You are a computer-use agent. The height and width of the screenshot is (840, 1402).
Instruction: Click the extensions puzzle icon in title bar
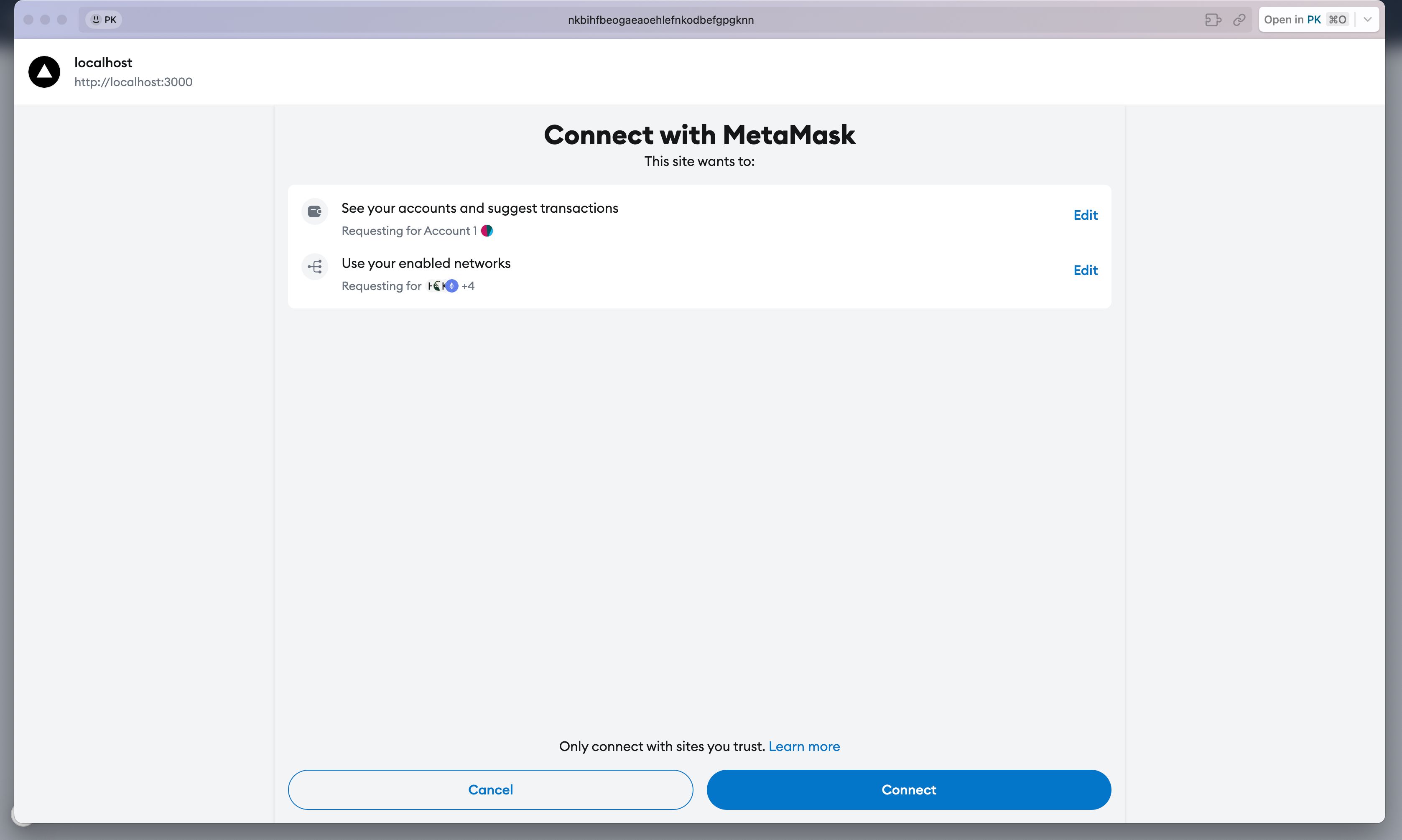[1213, 20]
